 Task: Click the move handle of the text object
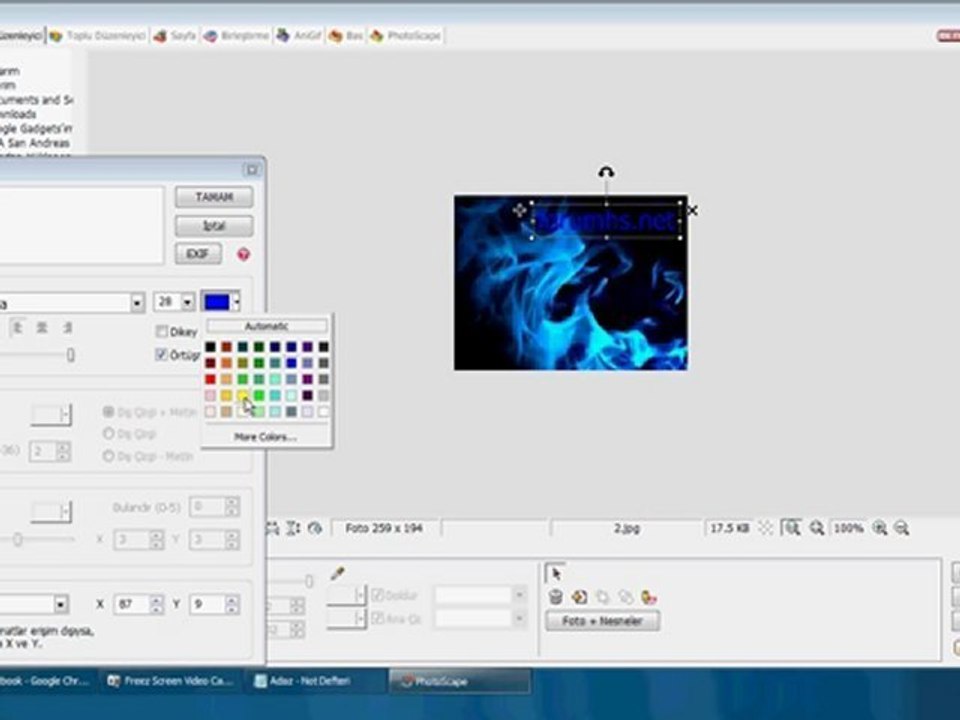(x=519, y=211)
